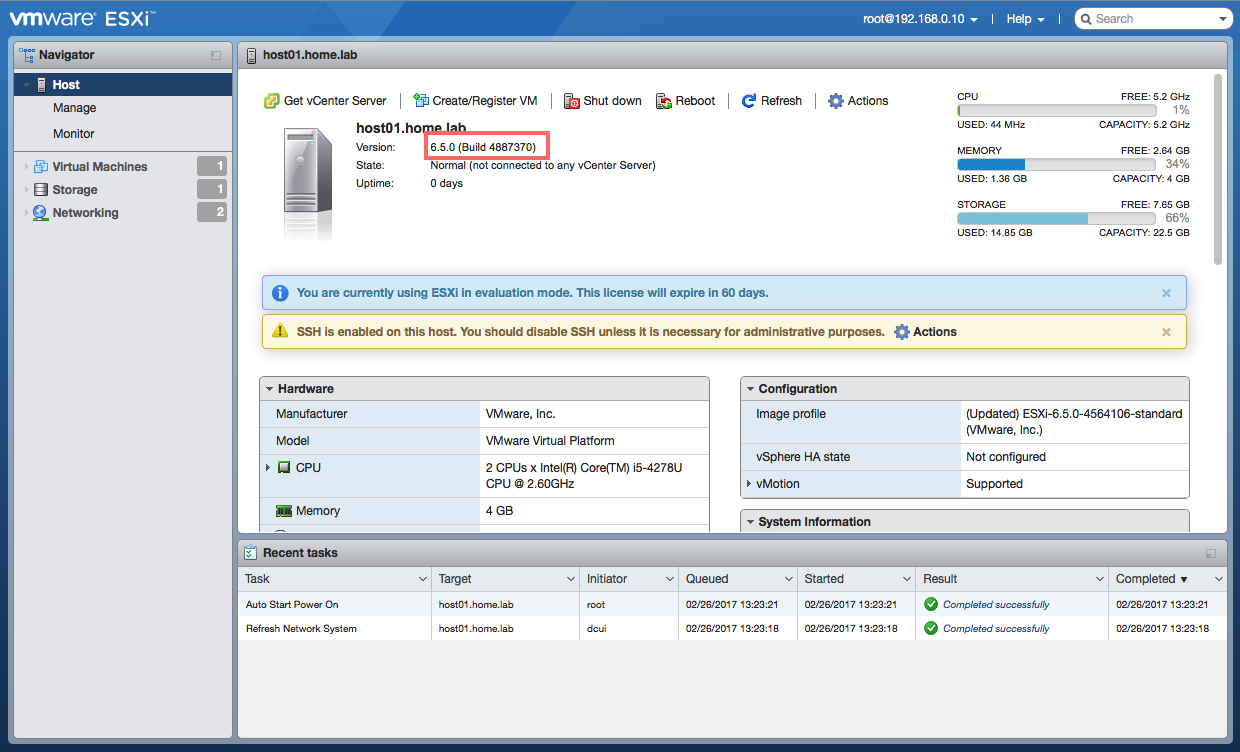Screen dimensions: 1240x752
Task: Dismiss the evaluation mode license notice
Action: [x=1166, y=293]
